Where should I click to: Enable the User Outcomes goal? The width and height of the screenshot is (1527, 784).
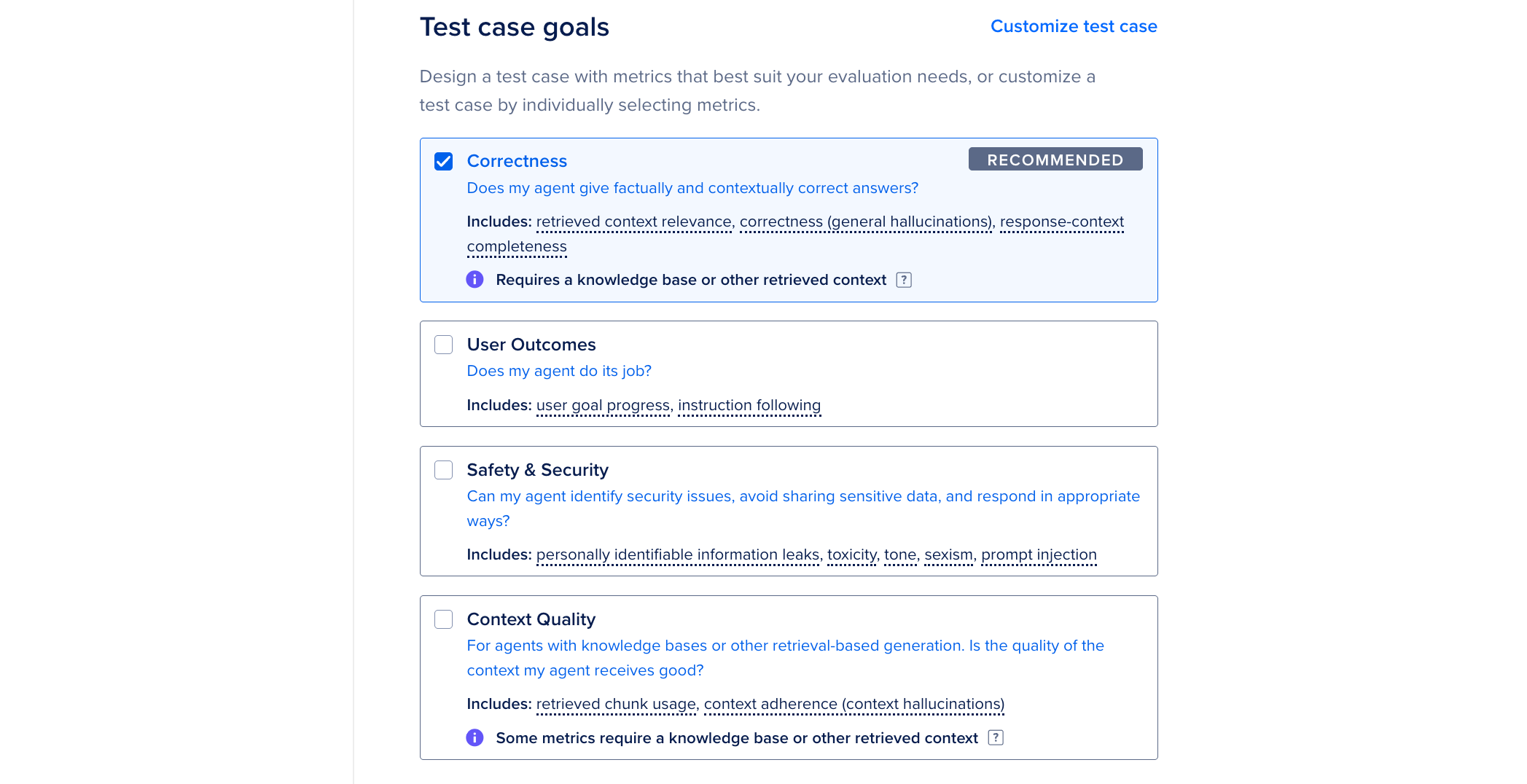[x=443, y=344]
